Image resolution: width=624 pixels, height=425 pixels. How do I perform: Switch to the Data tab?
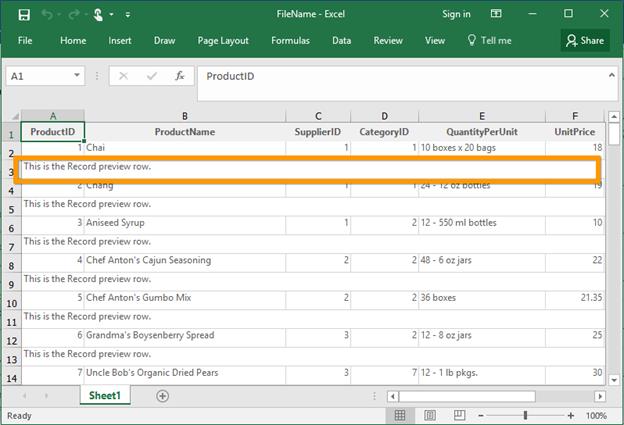[x=341, y=41]
